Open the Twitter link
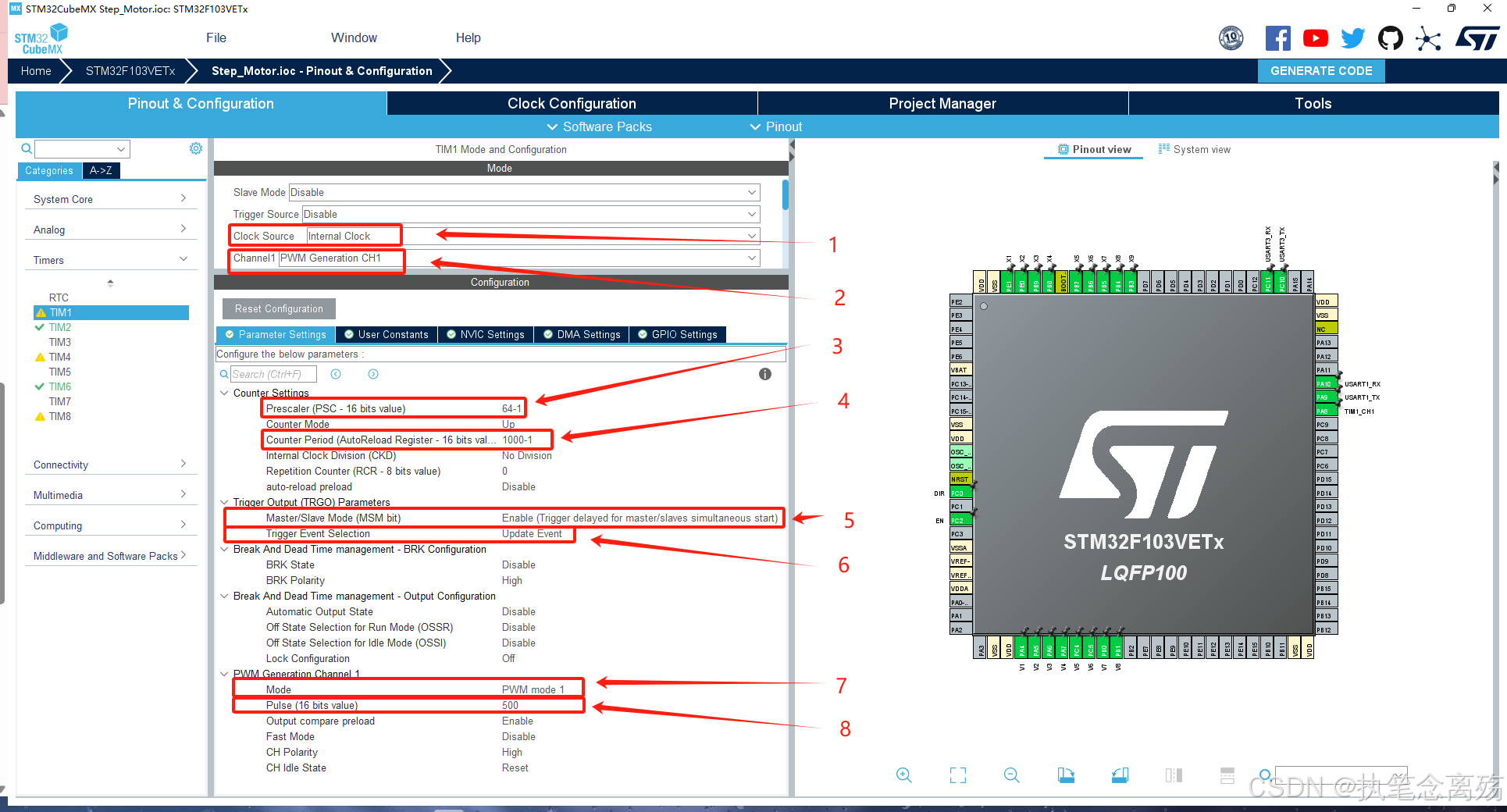This screenshot has width=1507, height=812. tap(1352, 37)
